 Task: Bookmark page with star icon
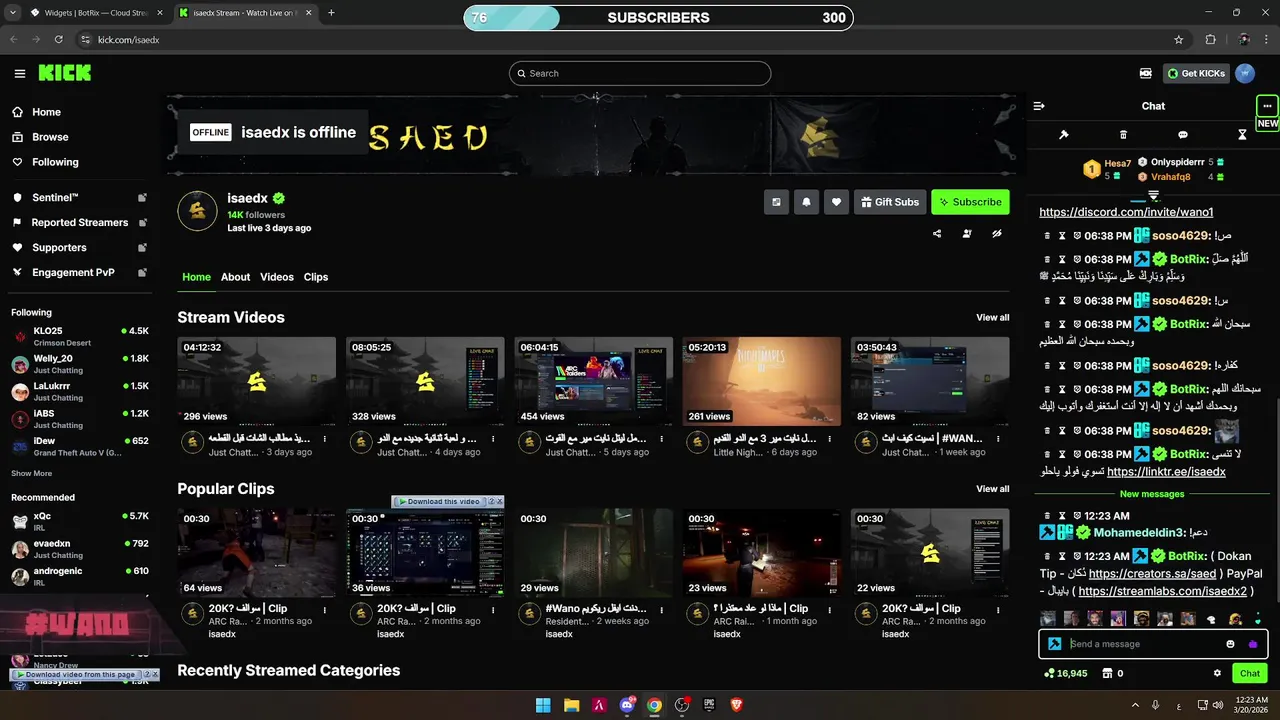pyautogui.click(x=1179, y=40)
